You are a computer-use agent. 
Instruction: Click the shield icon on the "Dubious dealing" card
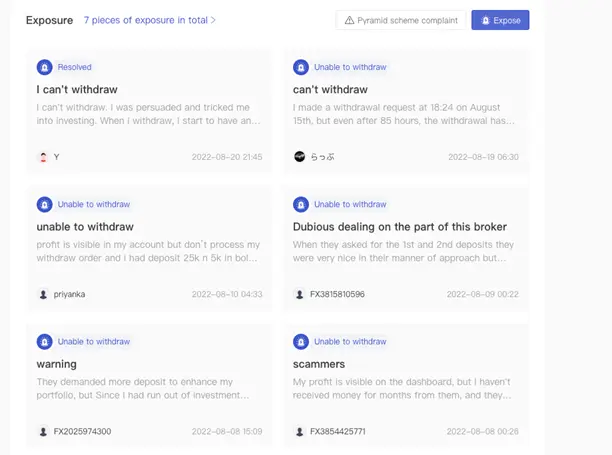pyautogui.click(x=300, y=204)
